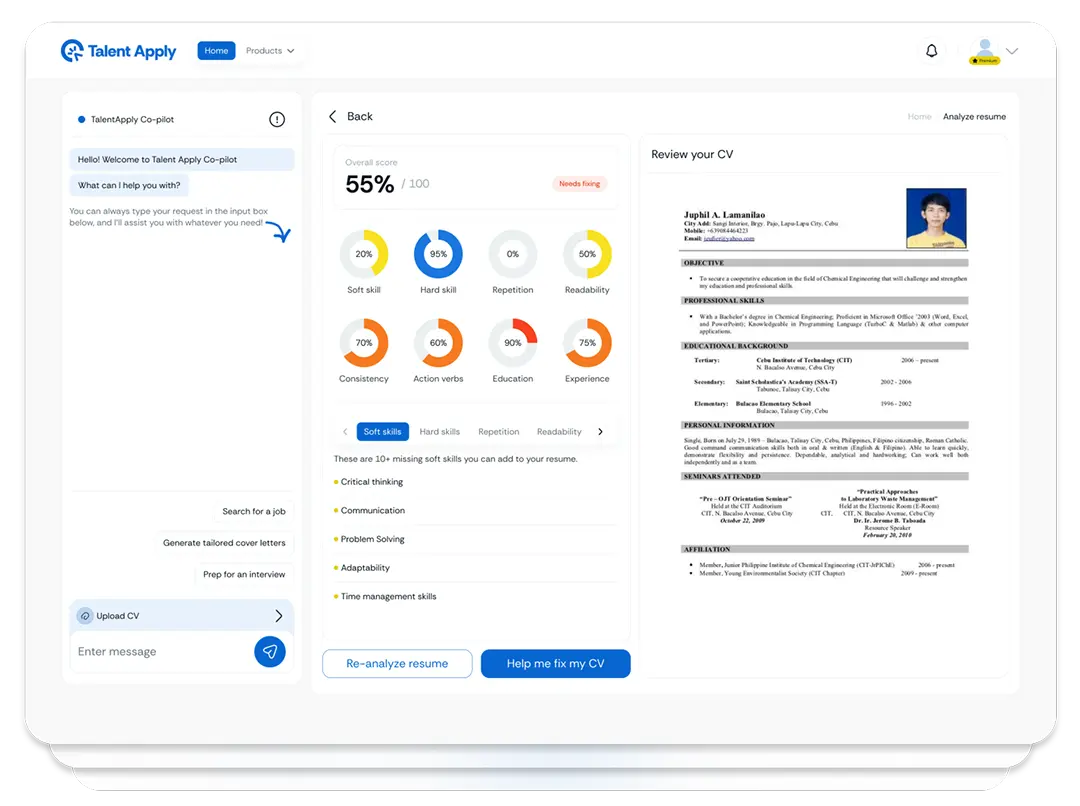Click the Upload CV document icon
Image resolution: width=1080 pixels, height=806 pixels.
(x=83, y=615)
